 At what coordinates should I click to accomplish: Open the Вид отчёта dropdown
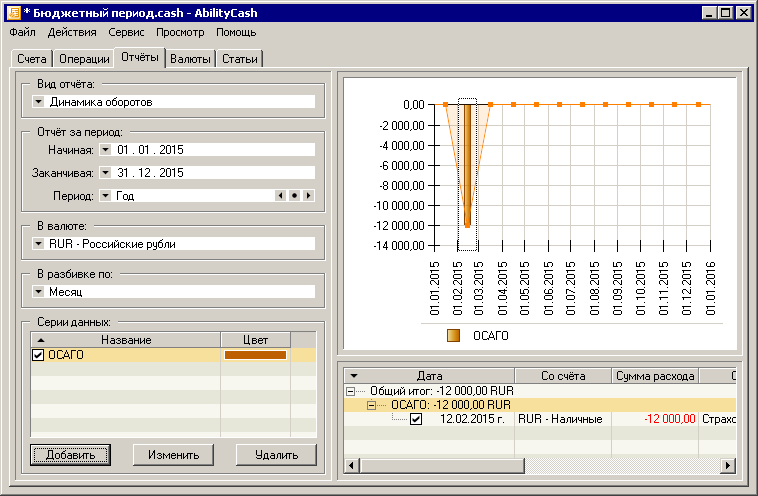coord(38,101)
